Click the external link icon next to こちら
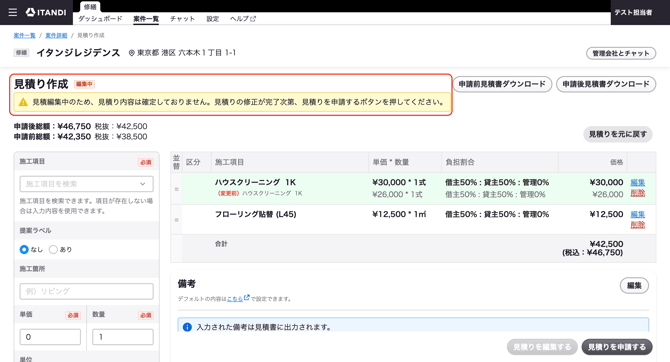Image resolution: width=670 pixels, height=362 pixels. click(x=247, y=297)
